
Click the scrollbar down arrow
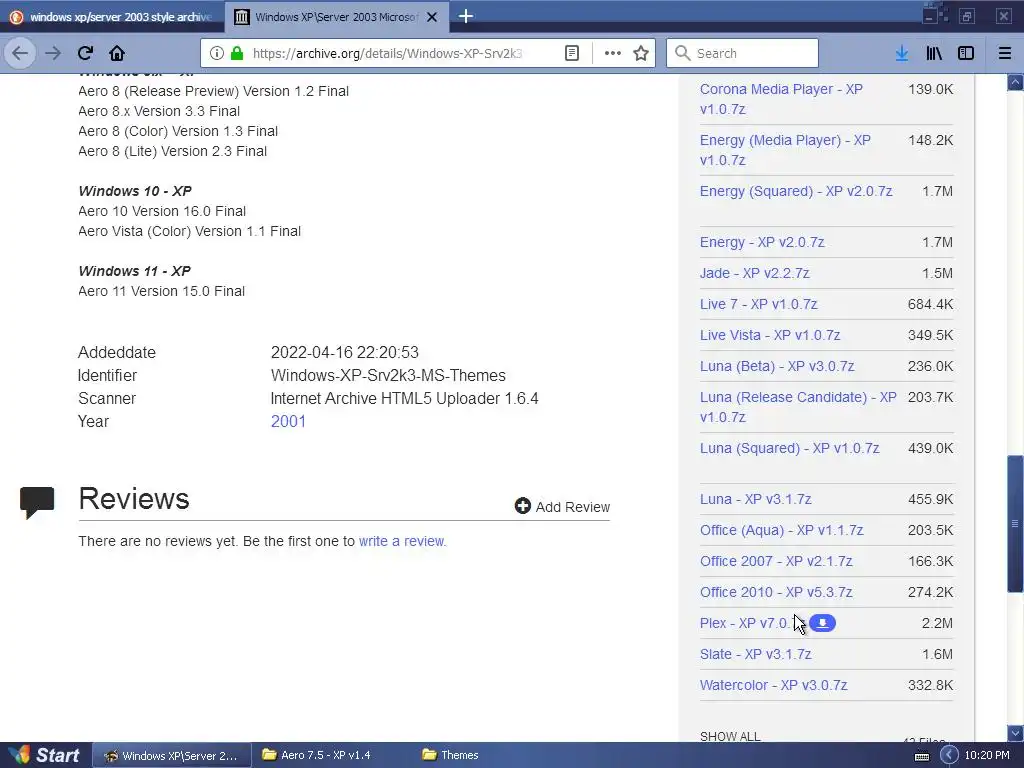point(1015,733)
